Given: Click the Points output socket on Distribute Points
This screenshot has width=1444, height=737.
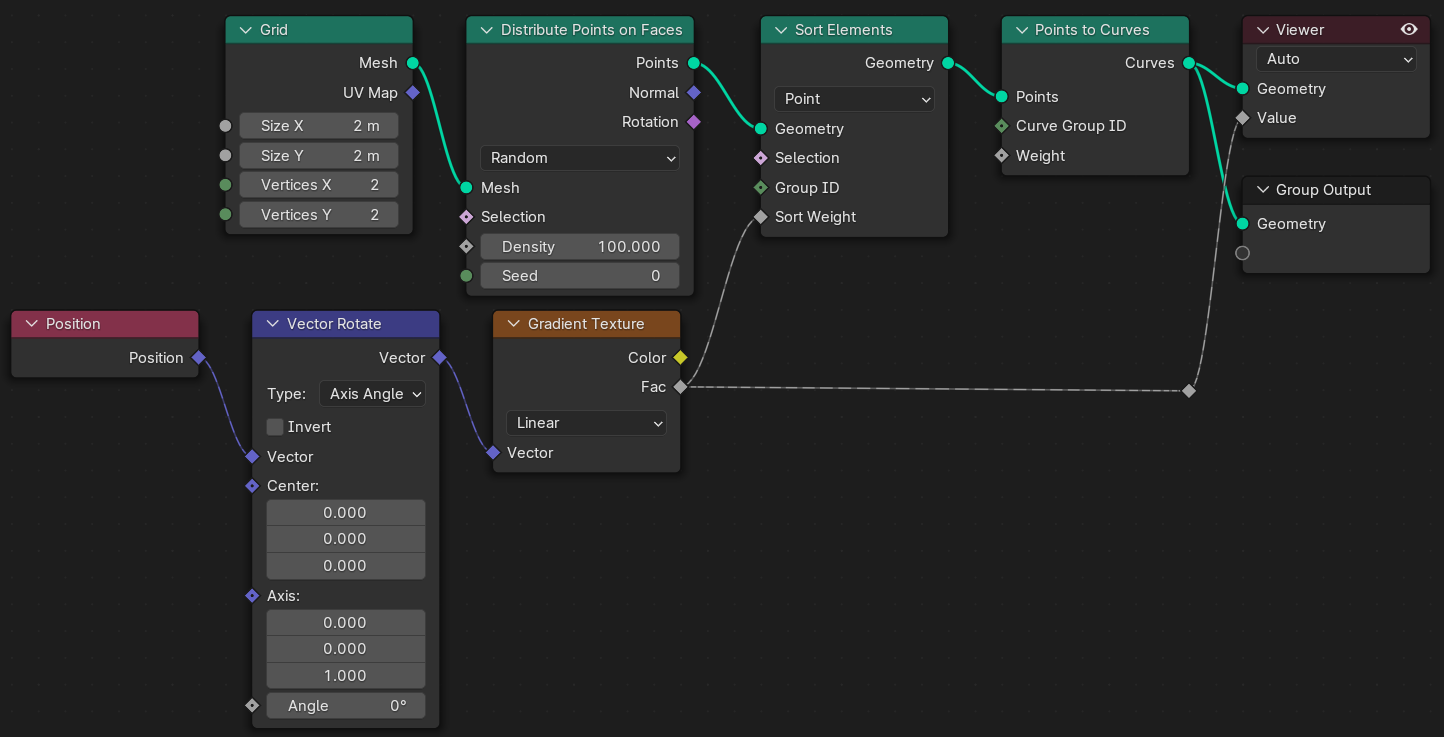Looking at the screenshot, I should (x=694, y=63).
